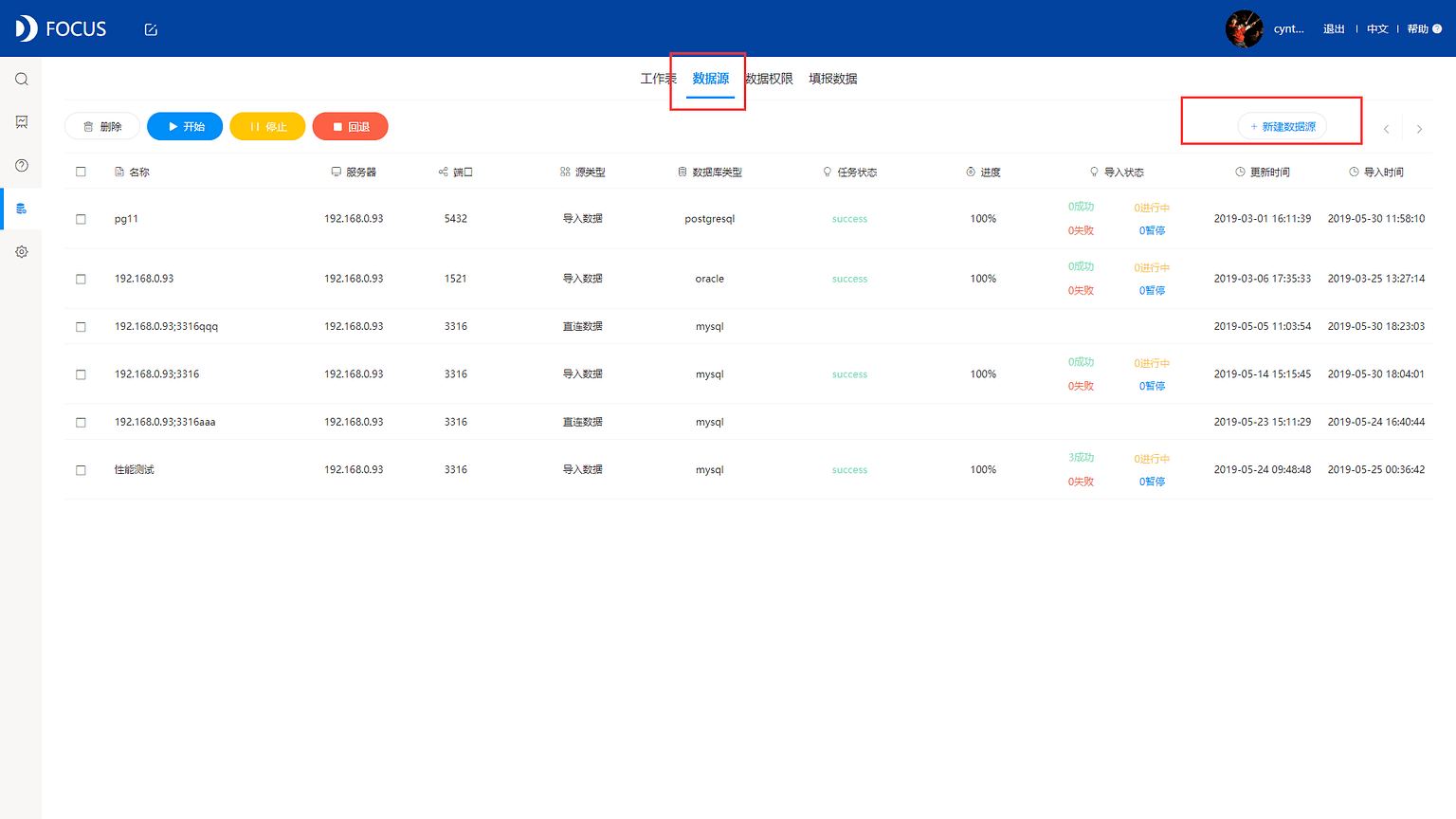The image size is (1456, 819).
Task: Open the search icon in left sidebar
Action: point(21,80)
